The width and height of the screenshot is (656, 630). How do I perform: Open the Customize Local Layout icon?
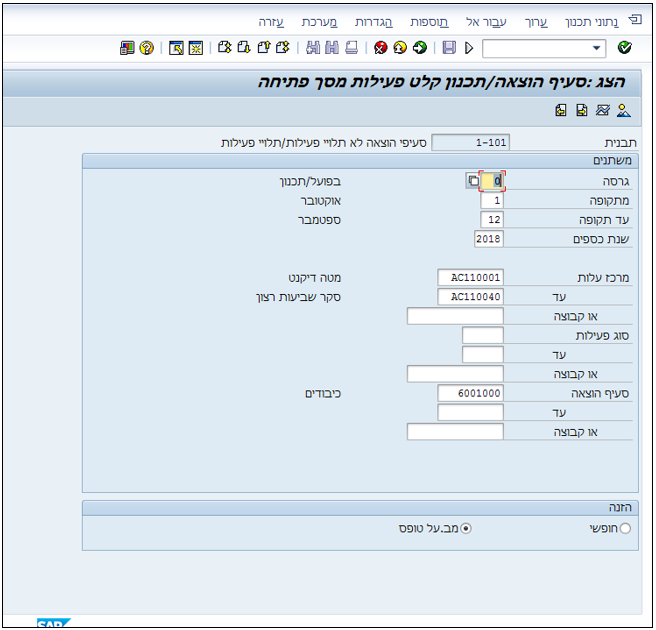128,48
